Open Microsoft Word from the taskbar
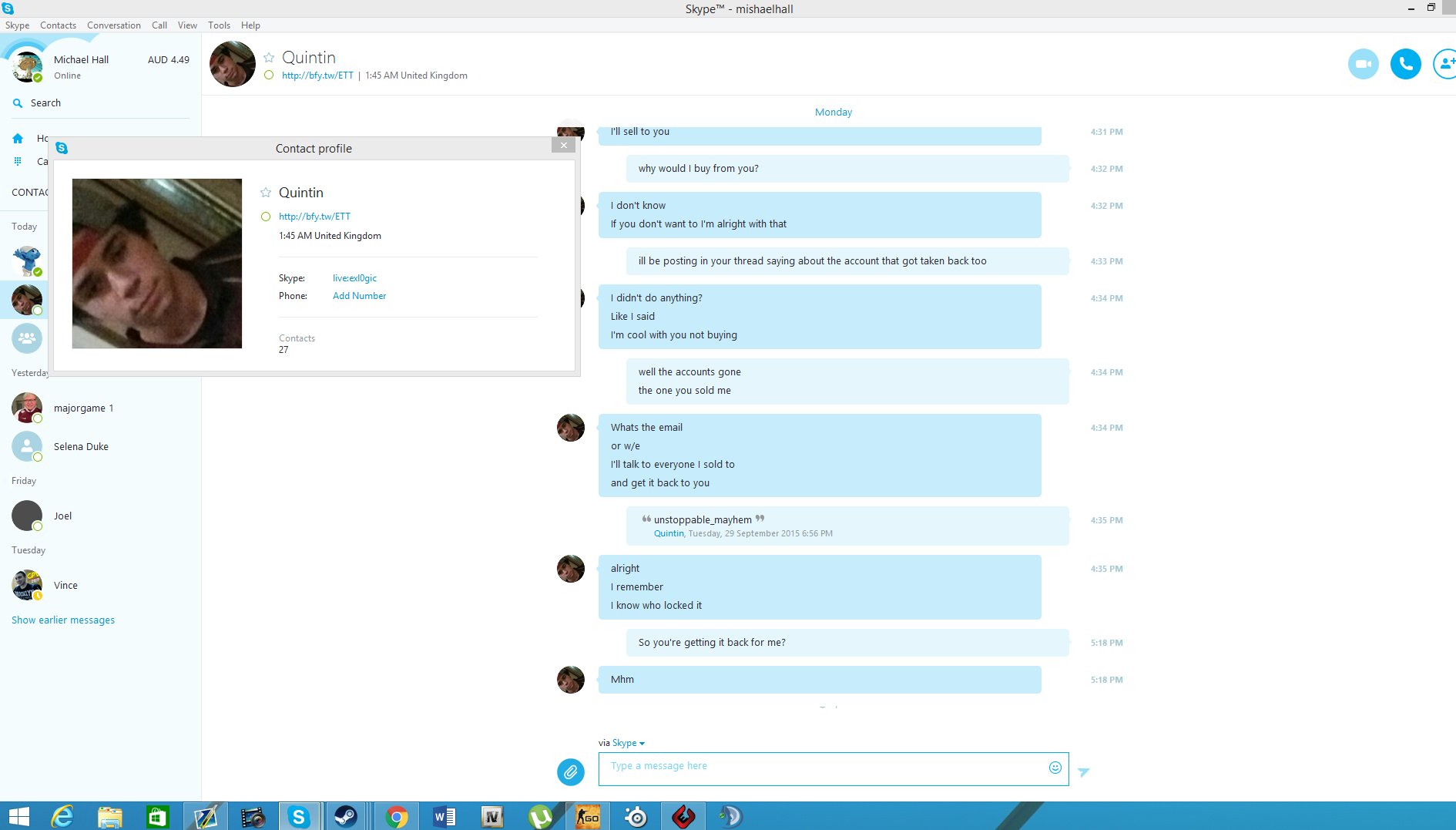This screenshot has height=830, width=1456. point(445,816)
